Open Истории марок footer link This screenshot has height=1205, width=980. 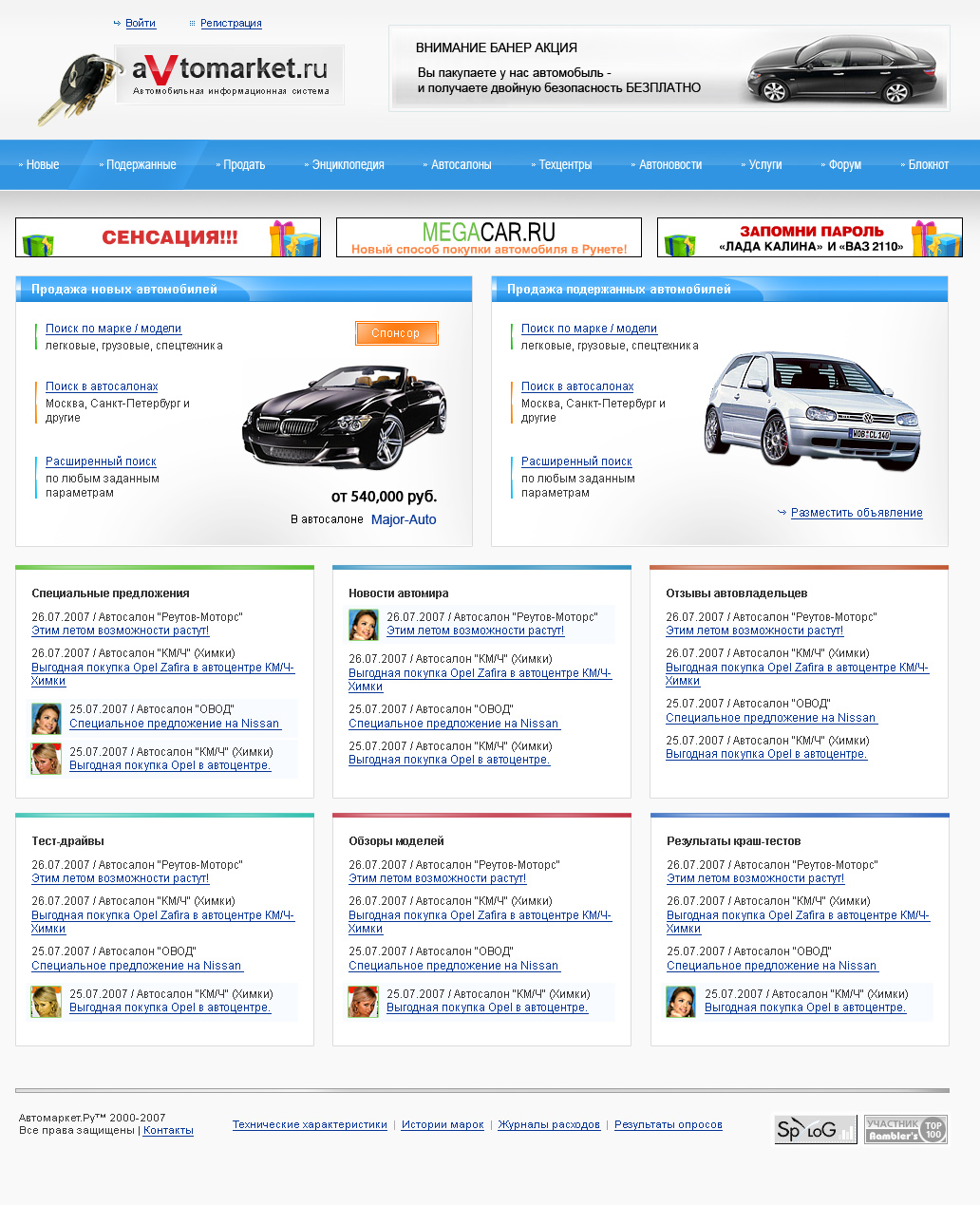[443, 1124]
